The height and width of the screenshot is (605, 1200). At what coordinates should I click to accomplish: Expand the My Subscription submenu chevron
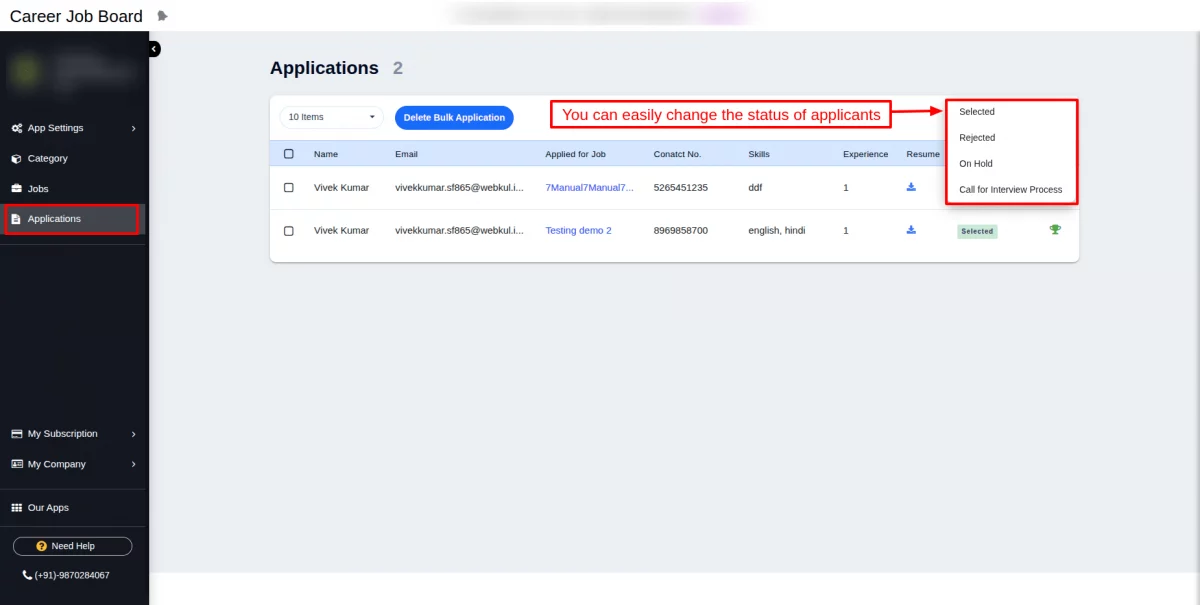133,434
